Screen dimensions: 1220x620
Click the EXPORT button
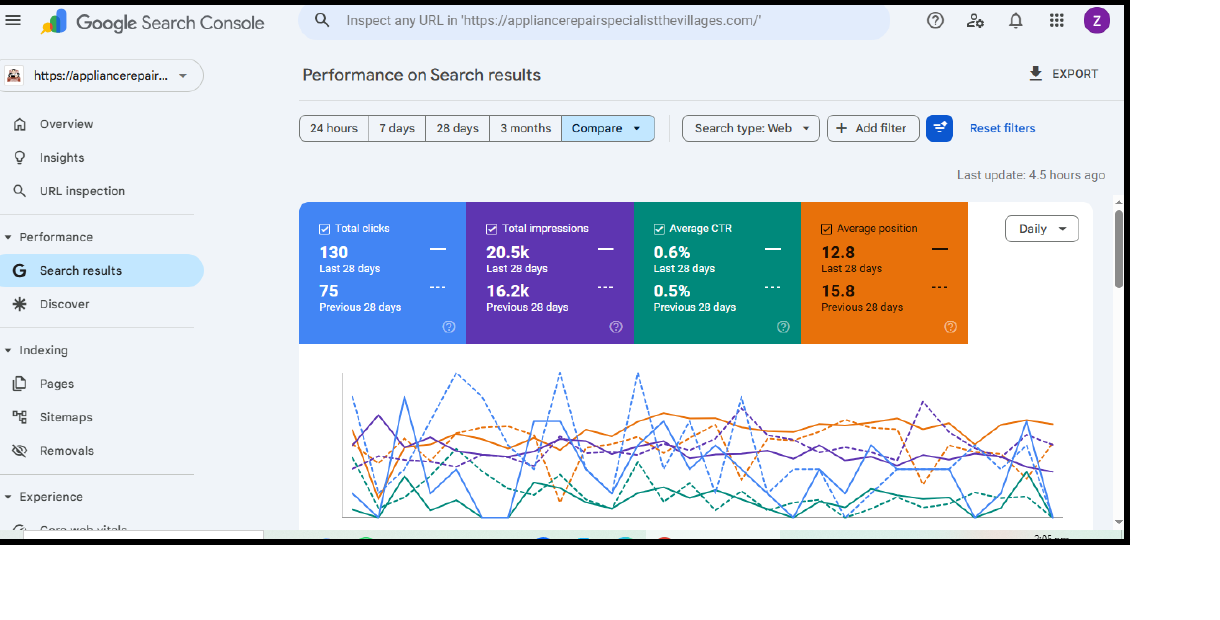click(1063, 74)
